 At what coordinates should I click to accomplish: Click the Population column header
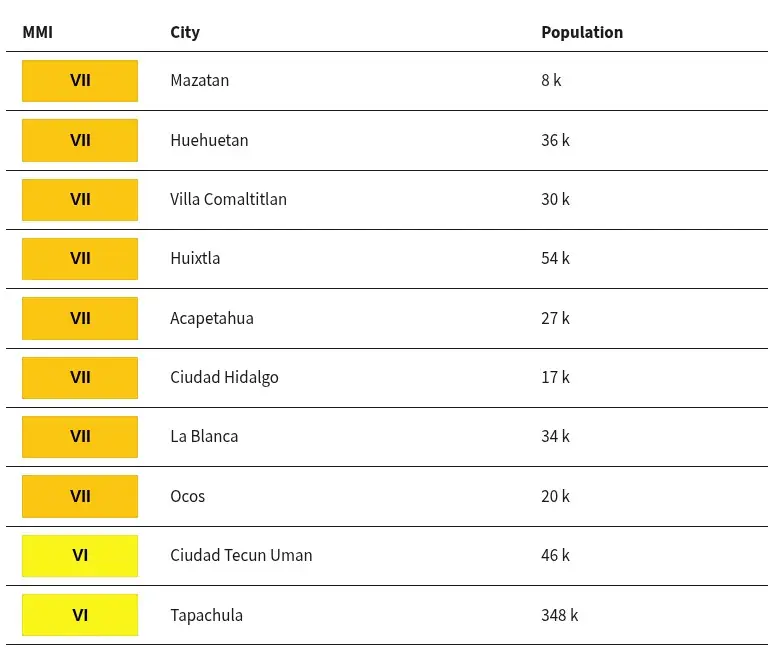pos(582,33)
